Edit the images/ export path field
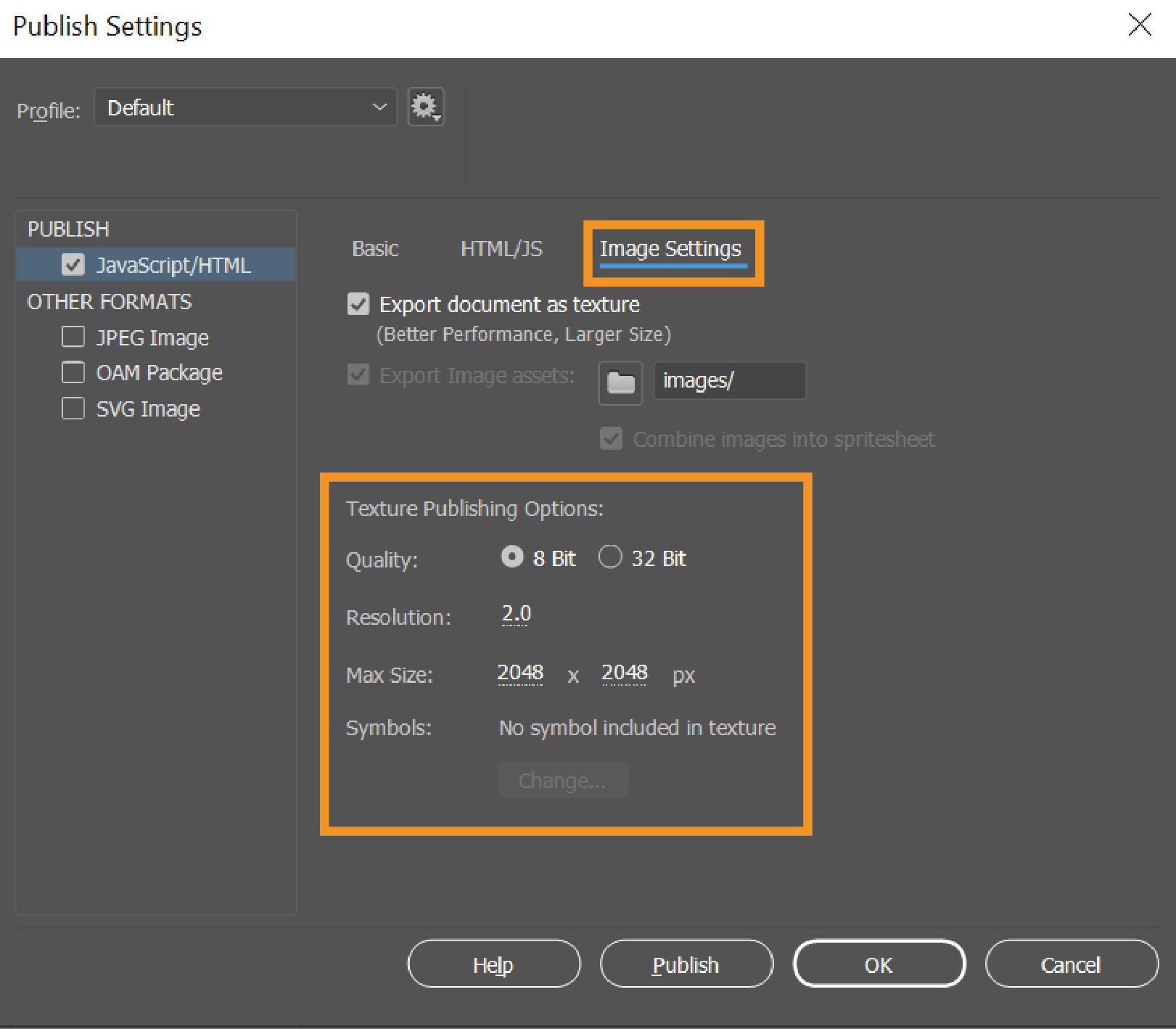 click(729, 380)
